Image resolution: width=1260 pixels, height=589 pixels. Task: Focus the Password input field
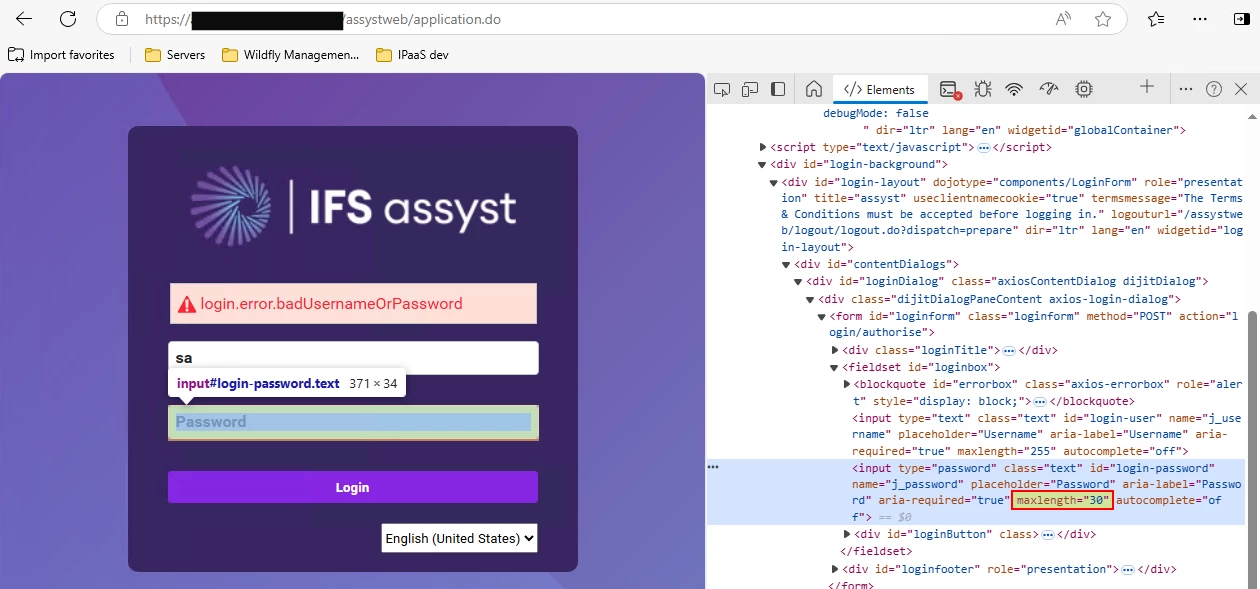point(353,422)
